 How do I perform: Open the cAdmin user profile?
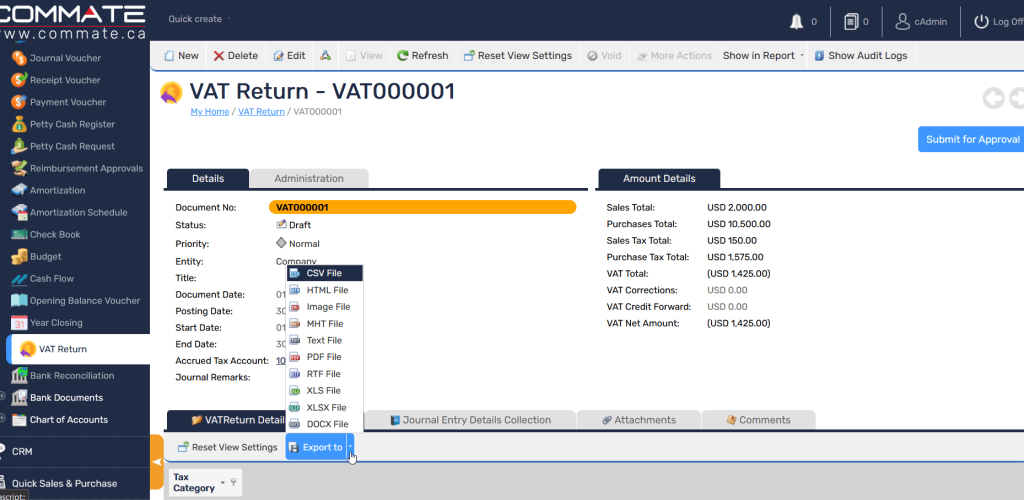click(921, 22)
